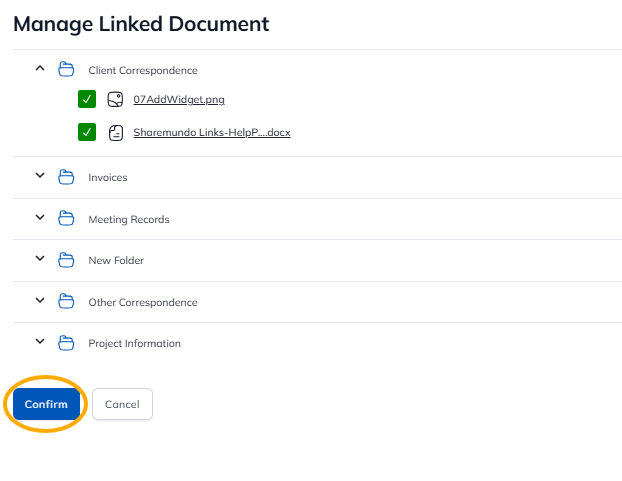Uncheck the 07AddWidget.png checkbox
The width and height of the screenshot is (622, 481).
[87, 99]
